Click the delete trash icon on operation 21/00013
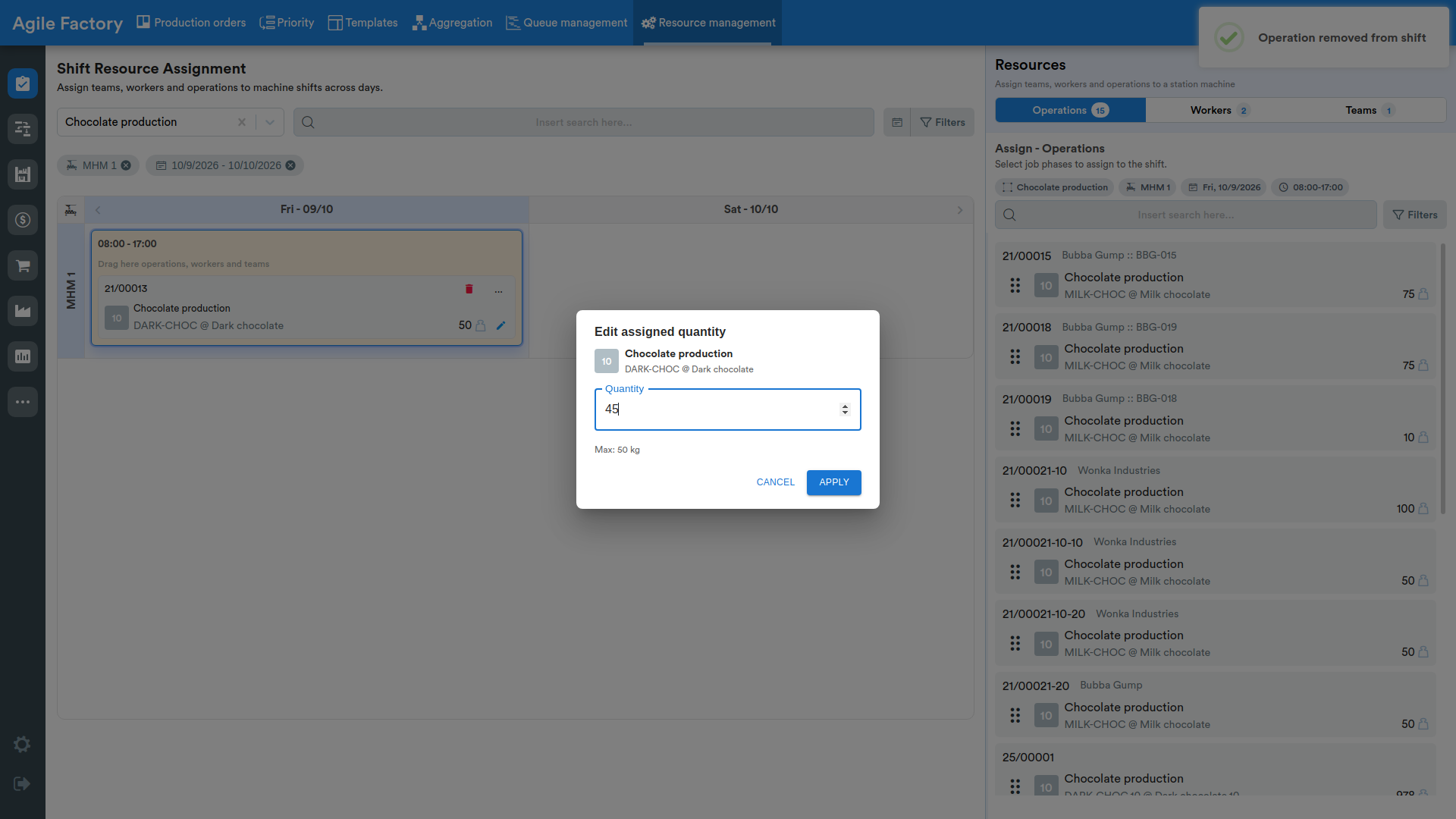 point(469,289)
